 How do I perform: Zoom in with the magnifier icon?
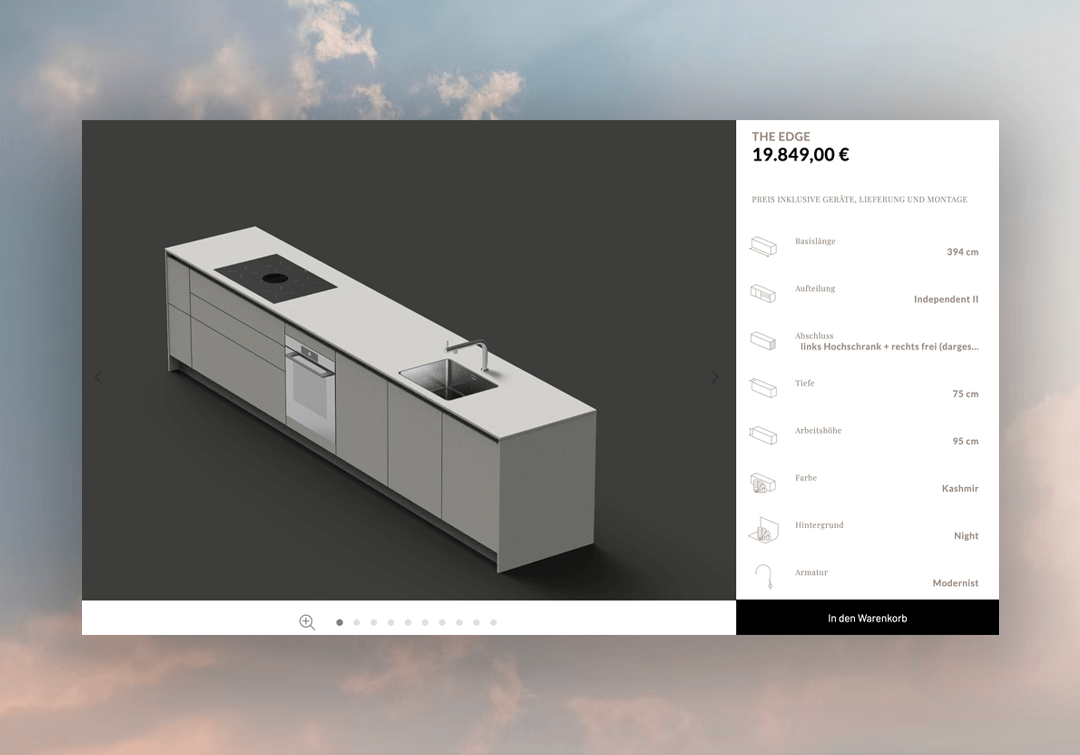click(307, 622)
